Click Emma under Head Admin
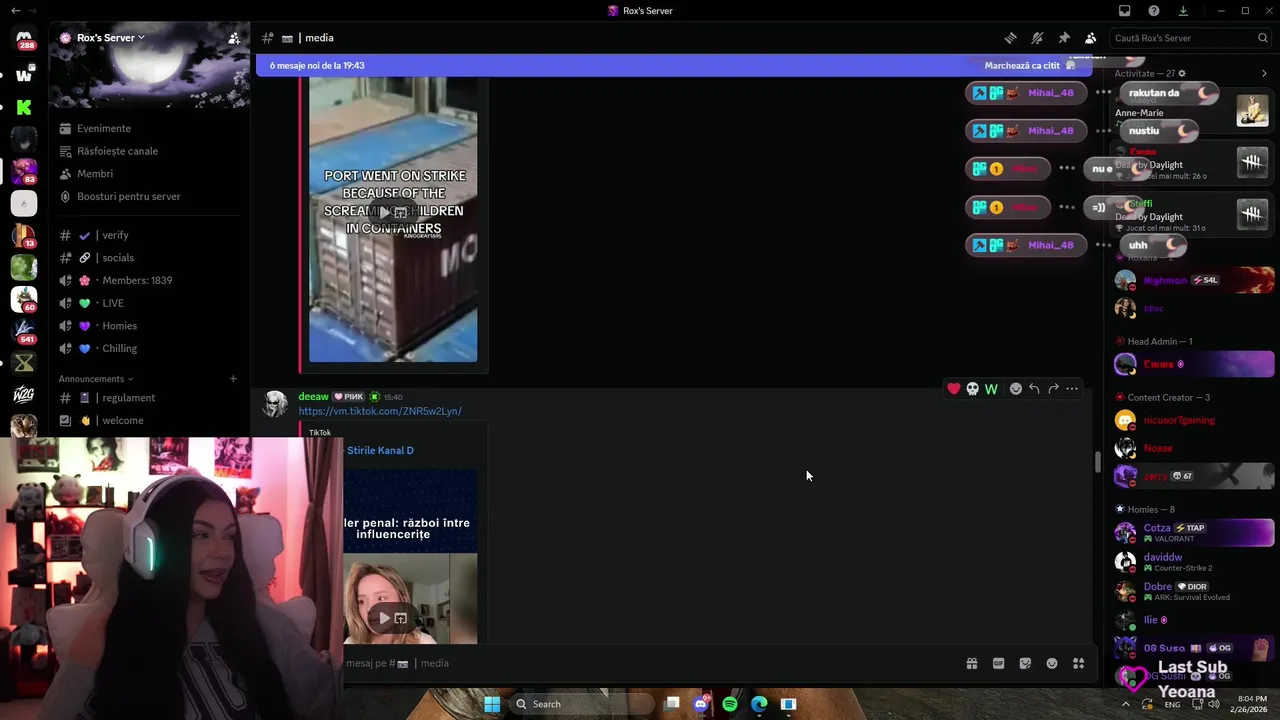This screenshot has height=720, width=1280. [x=1194, y=364]
